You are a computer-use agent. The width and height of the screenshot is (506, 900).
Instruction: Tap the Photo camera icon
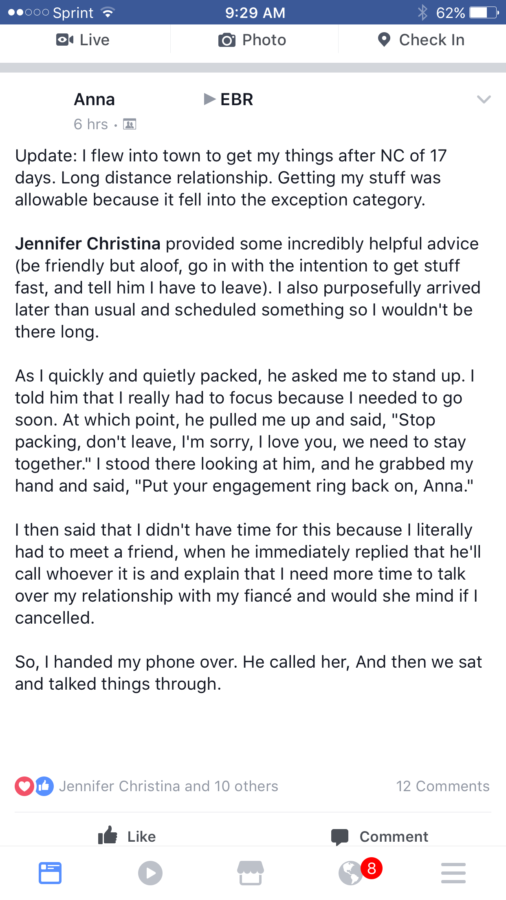click(227, 40)
